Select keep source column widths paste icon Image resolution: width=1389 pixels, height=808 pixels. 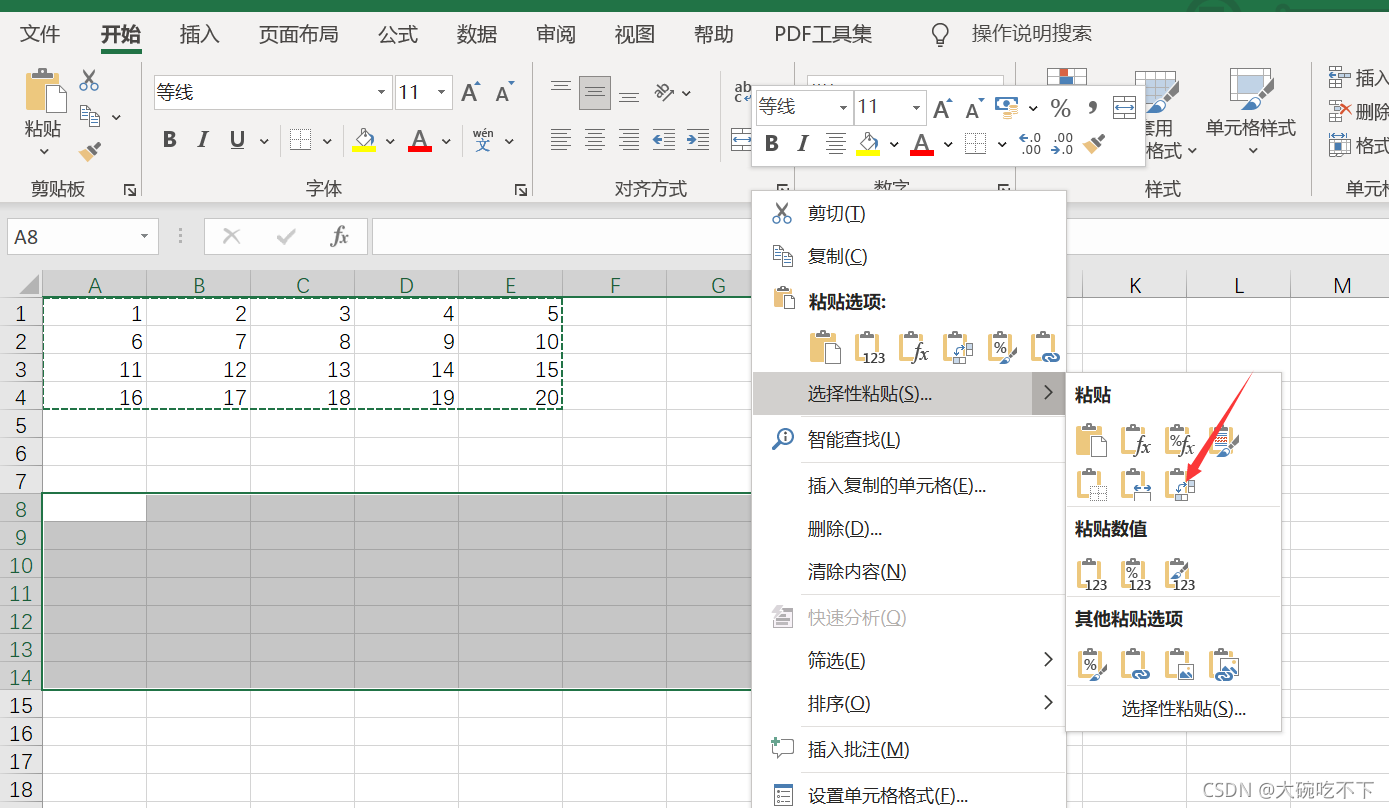point(1136,485)
